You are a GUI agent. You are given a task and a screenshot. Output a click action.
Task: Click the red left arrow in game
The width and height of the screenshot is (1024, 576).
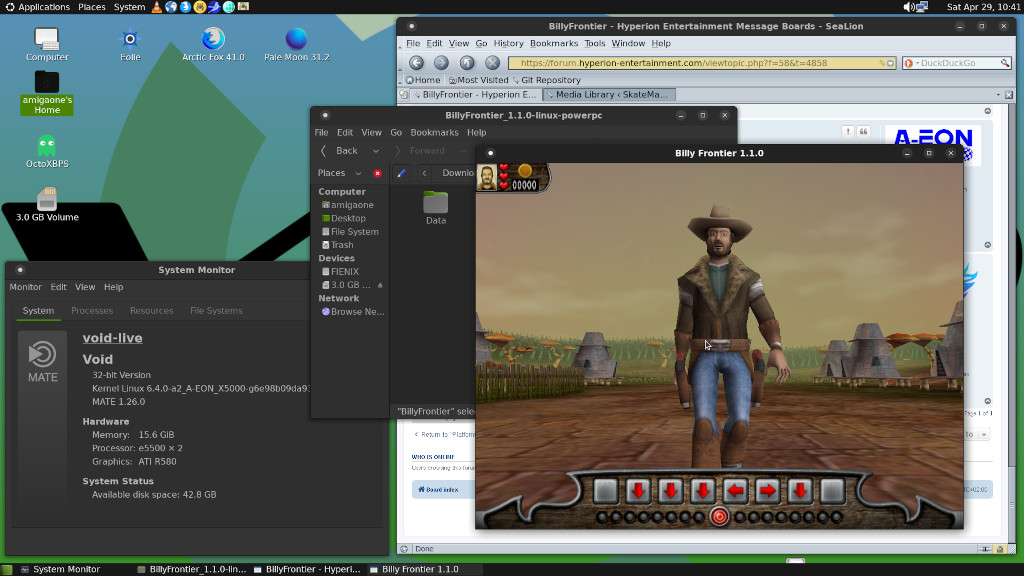(x=735, y=490)
